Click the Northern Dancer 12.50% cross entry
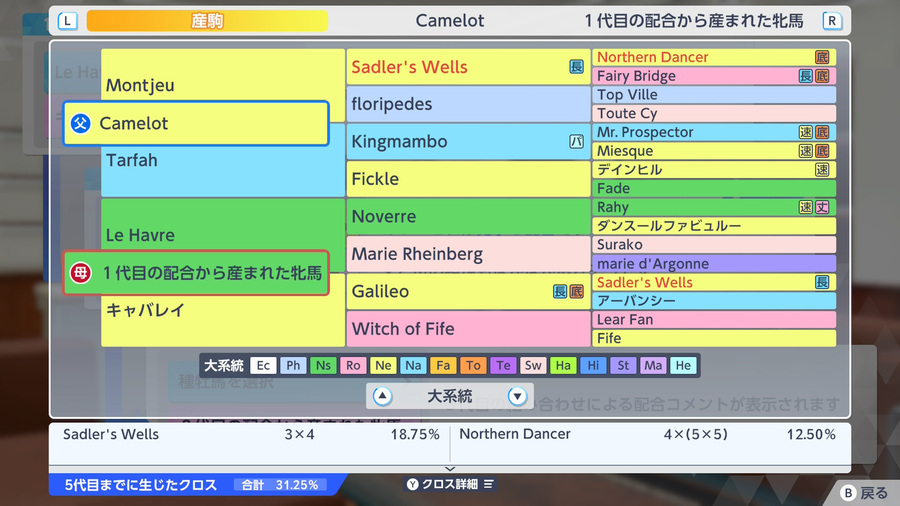Image resolution: width=900 pixels, height=506 pixels. pyautogui.click(x=647, y=434)
